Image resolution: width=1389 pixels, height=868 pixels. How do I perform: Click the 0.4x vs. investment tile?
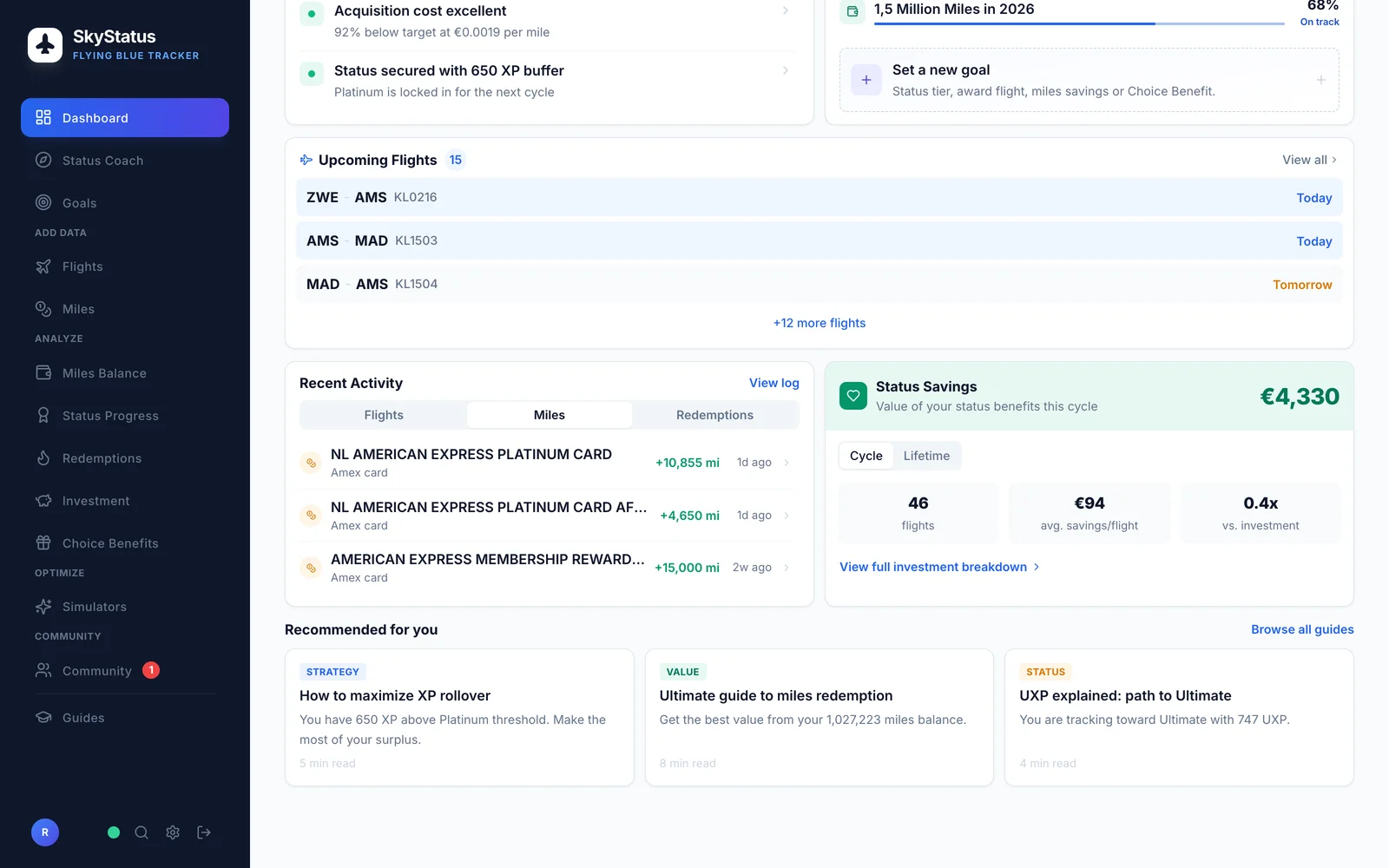pos(1261,513)
